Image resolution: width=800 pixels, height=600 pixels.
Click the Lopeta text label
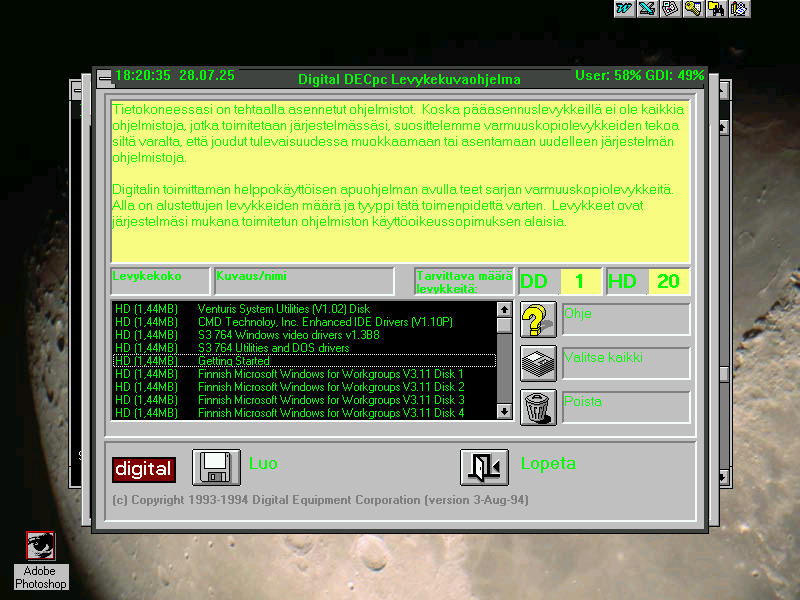tap(548, 464)
